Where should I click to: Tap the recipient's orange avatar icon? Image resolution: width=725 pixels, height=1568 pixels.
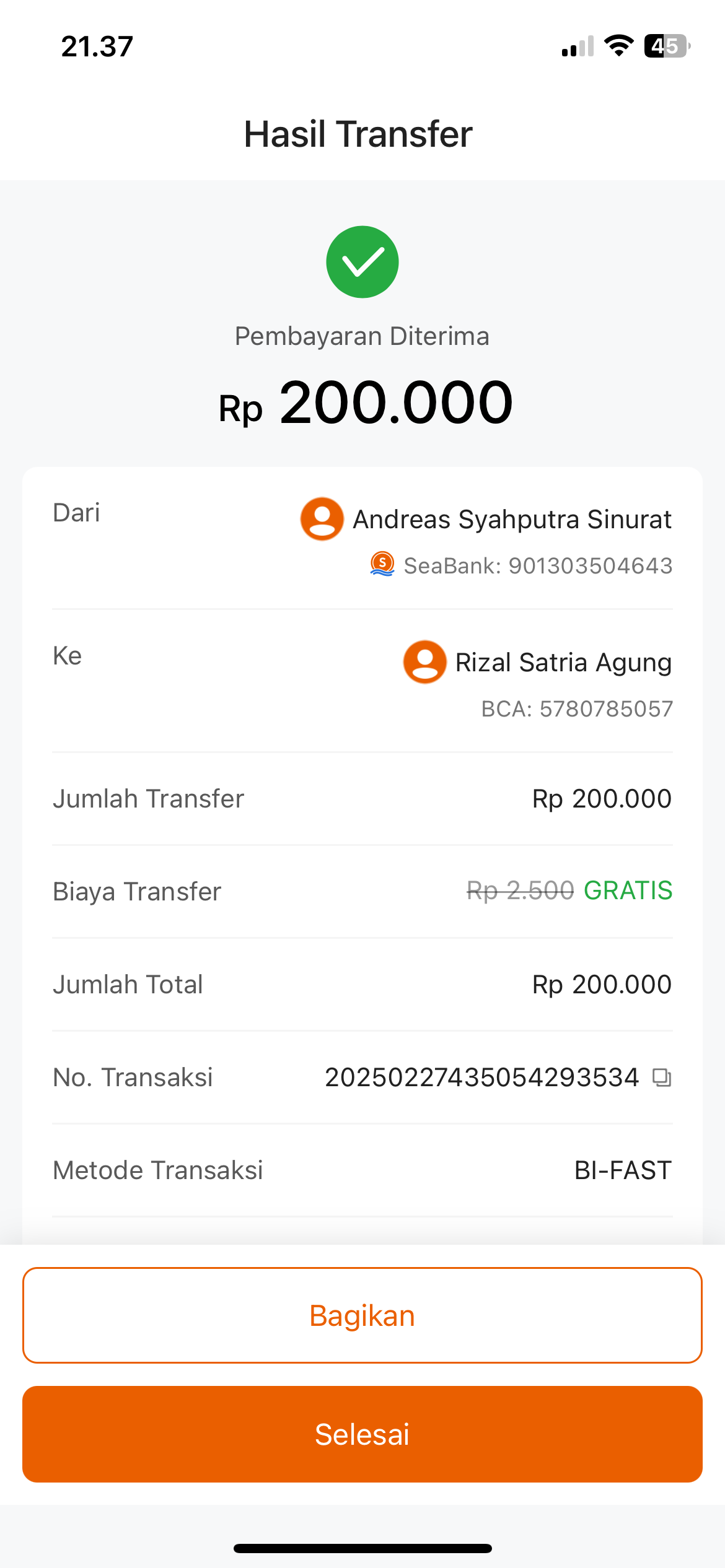[425, 662]
